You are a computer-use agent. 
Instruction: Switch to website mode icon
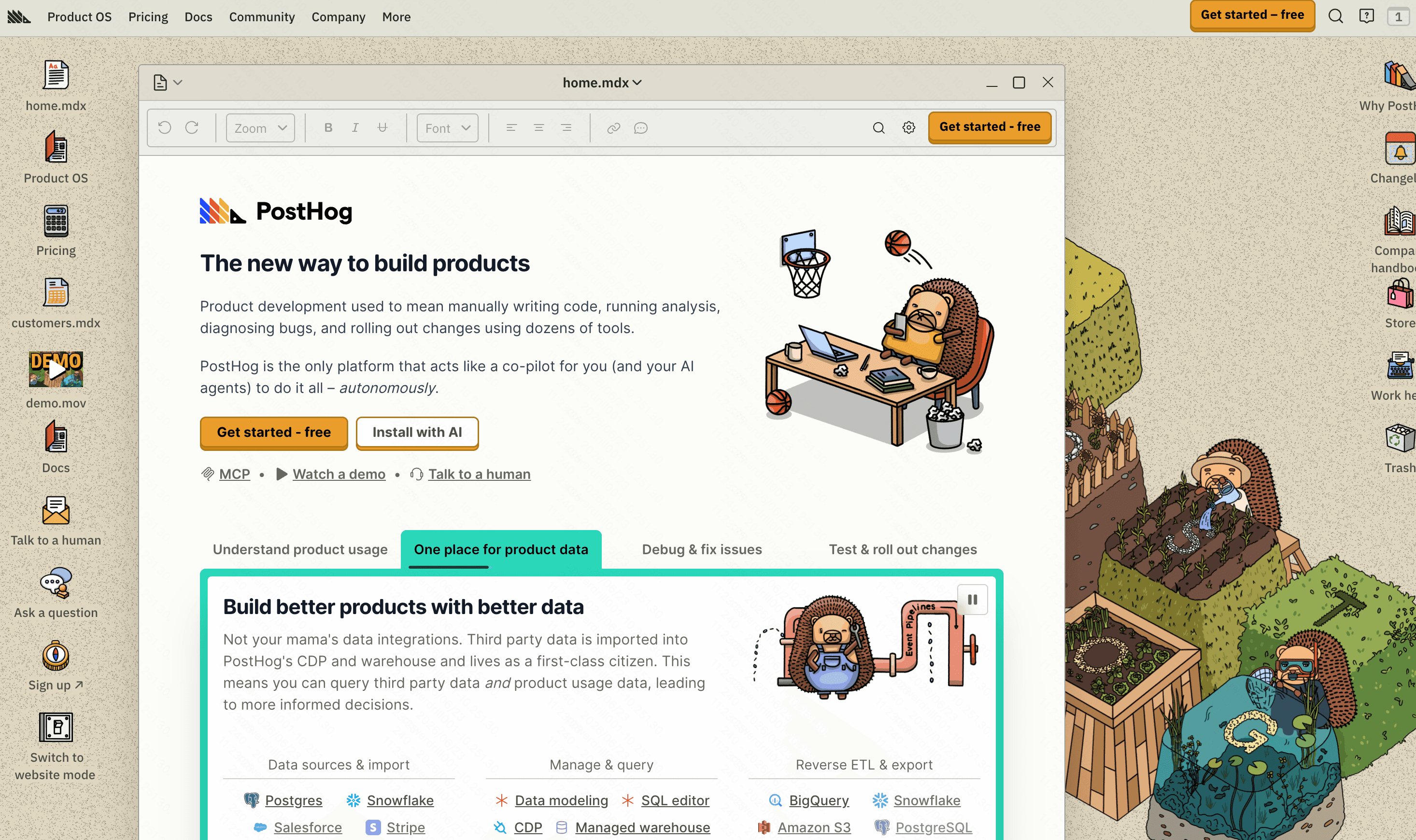(x=56, y=728)
